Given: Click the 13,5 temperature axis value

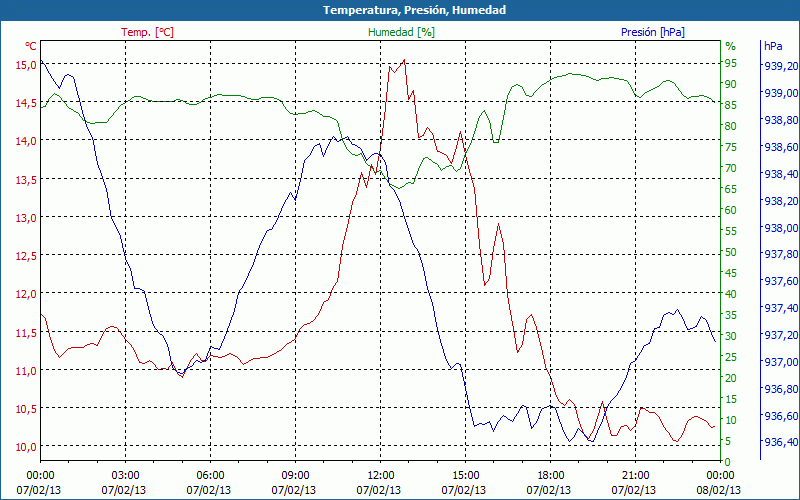Looking at the screenshot, I should pos(27,180).
